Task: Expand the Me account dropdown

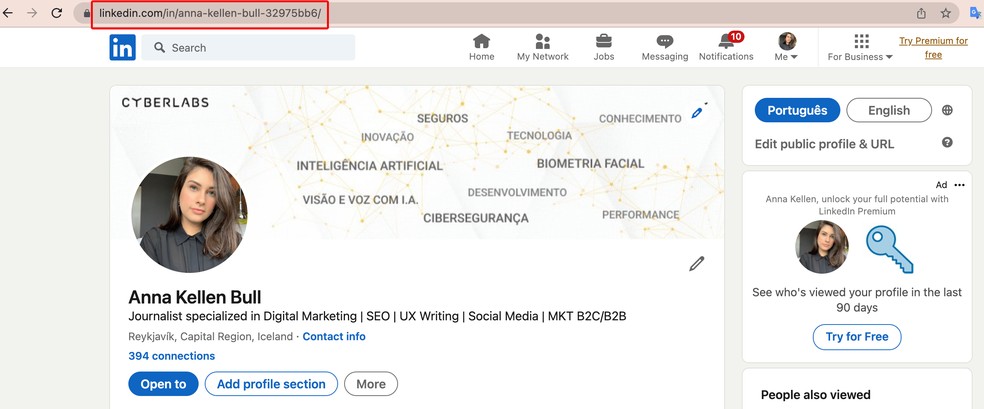Action: pyautogui.click(x=787, y=47)
